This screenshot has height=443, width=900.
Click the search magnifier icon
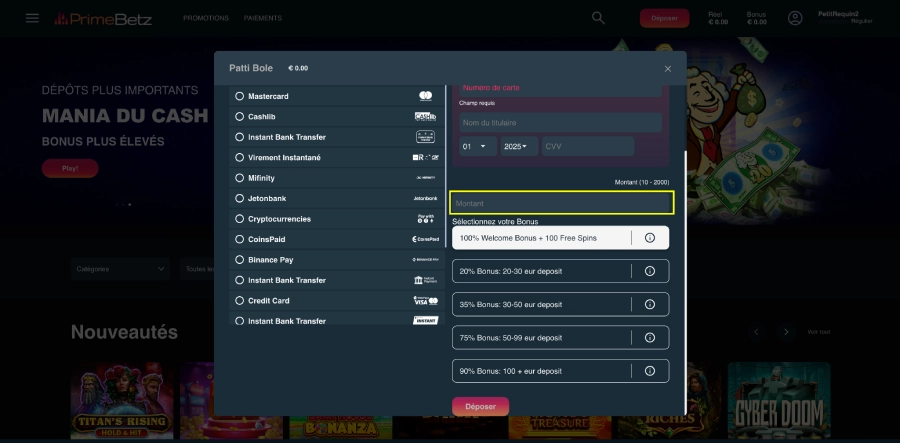tap(598, 18)
